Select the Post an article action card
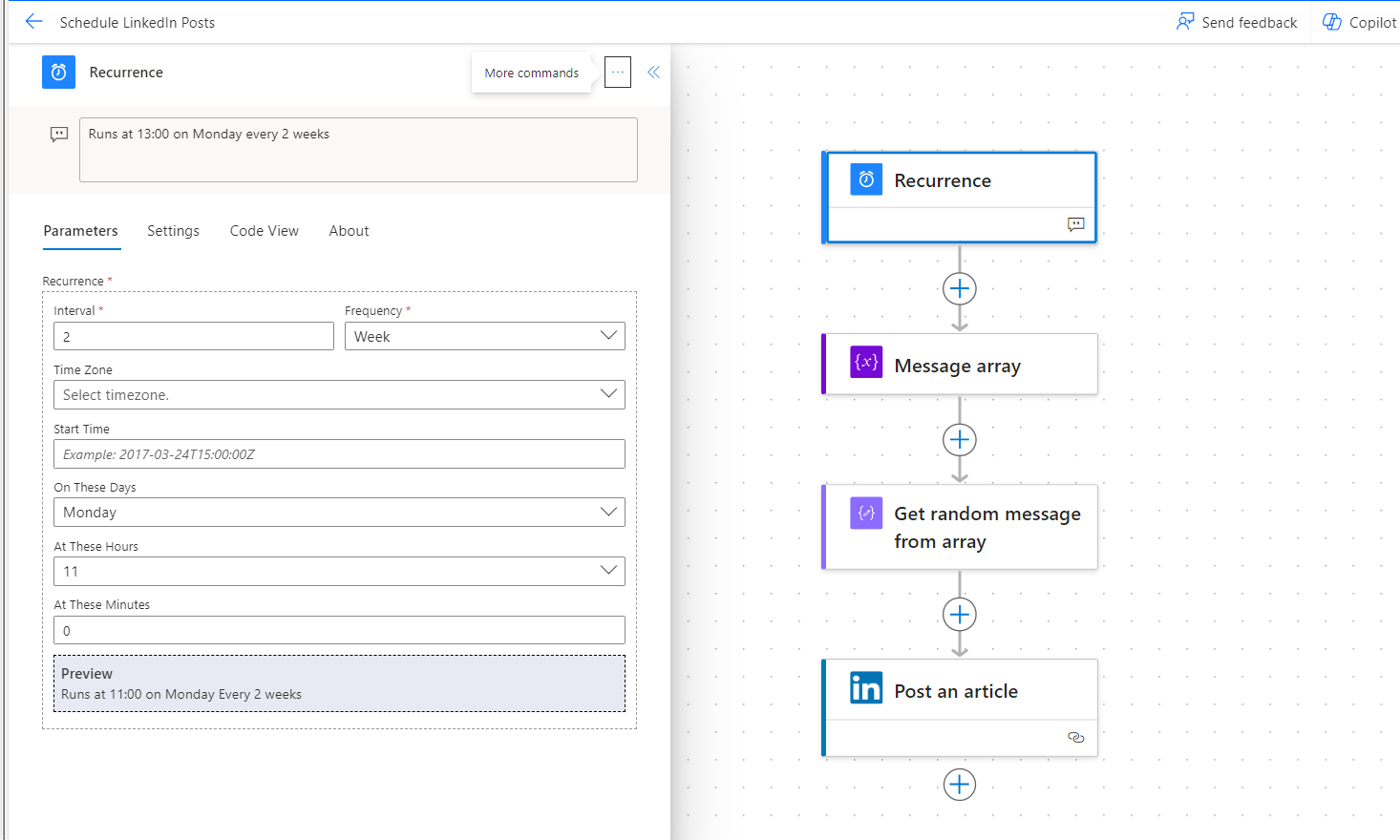 960,707
